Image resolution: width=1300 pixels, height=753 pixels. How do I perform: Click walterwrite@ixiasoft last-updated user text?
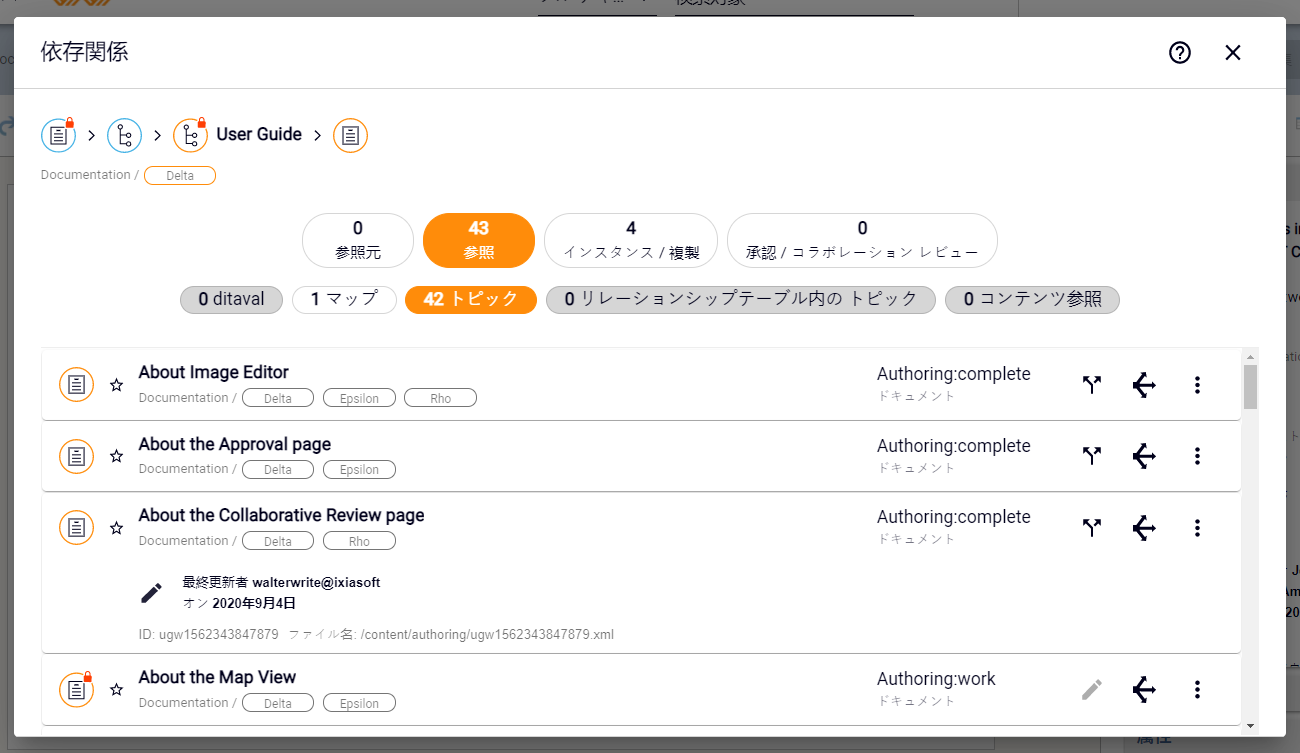[316, 582]
